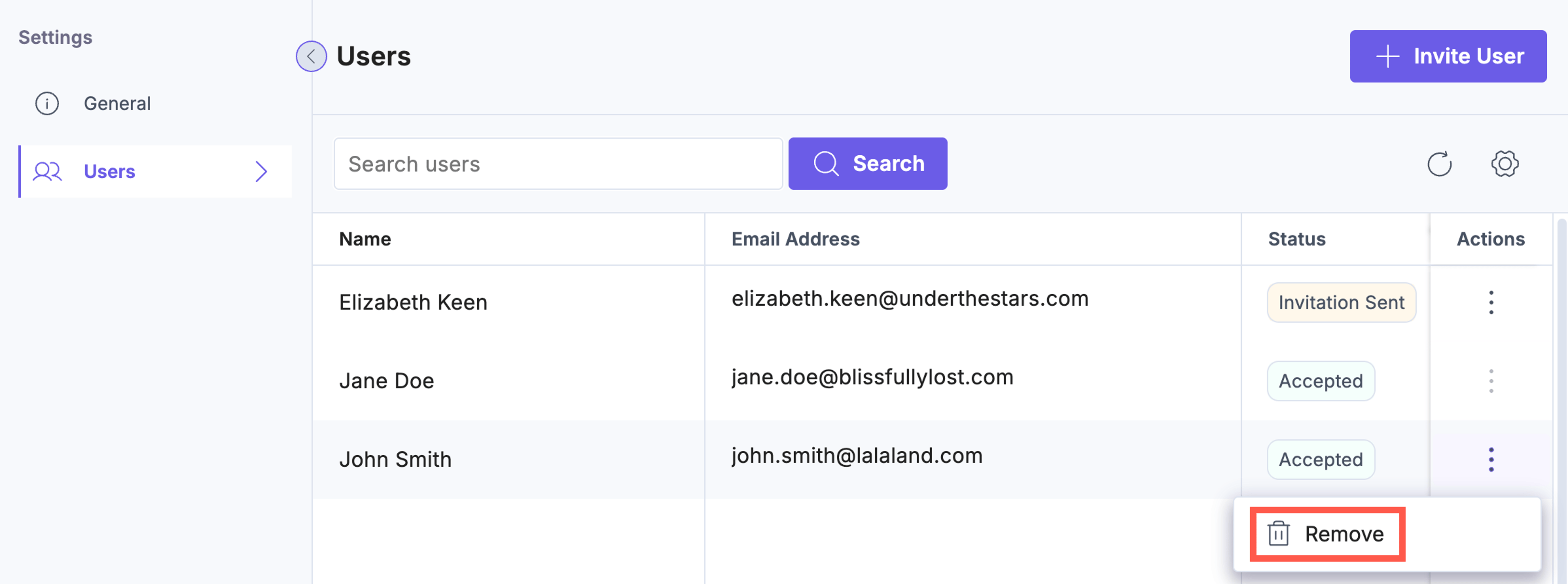Screen dimensions: 1568x584
Task: Click John Smith's Accepted status badge
Action: [1321, 460]
